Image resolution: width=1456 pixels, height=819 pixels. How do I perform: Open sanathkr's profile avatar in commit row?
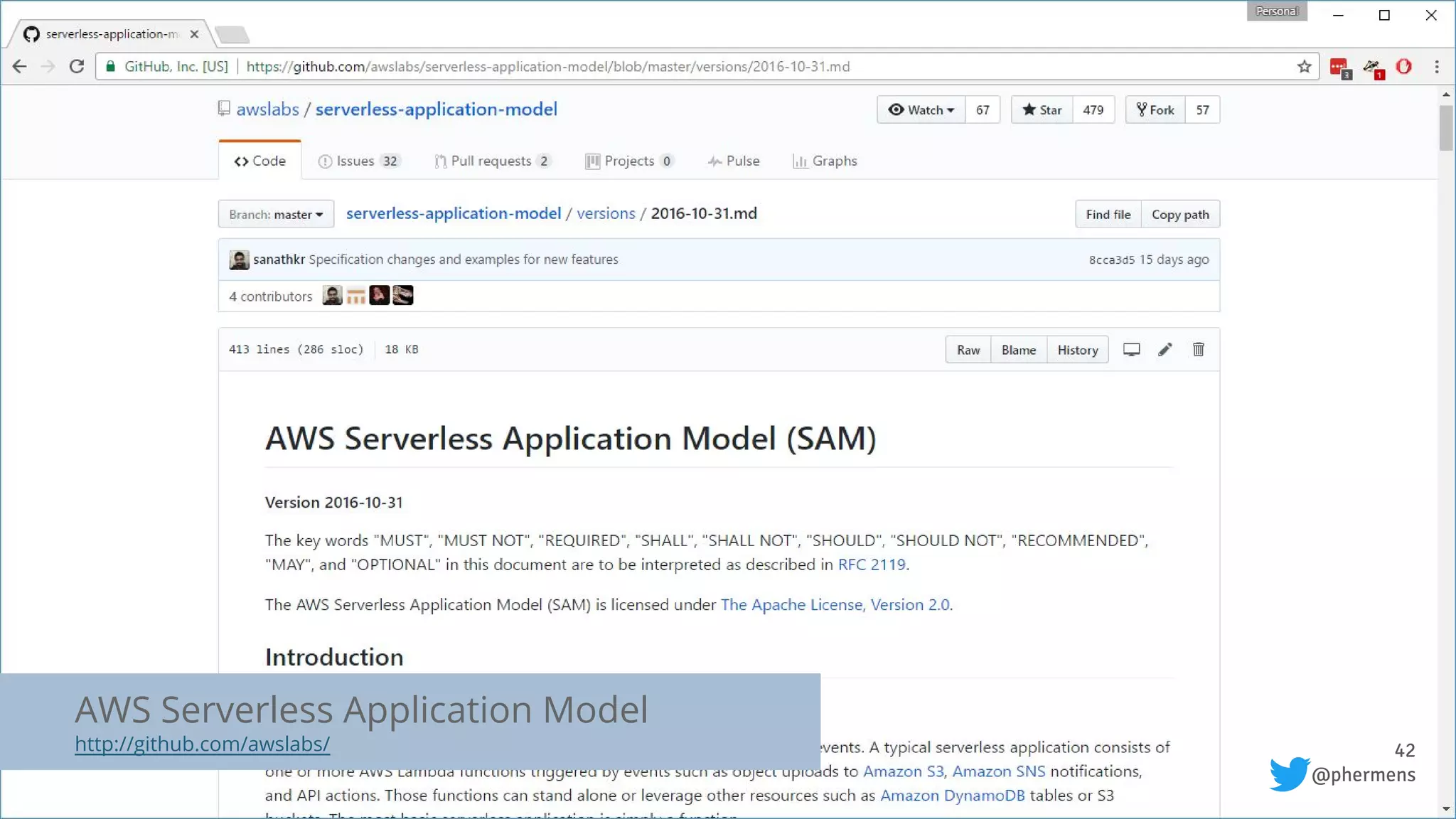239,260
